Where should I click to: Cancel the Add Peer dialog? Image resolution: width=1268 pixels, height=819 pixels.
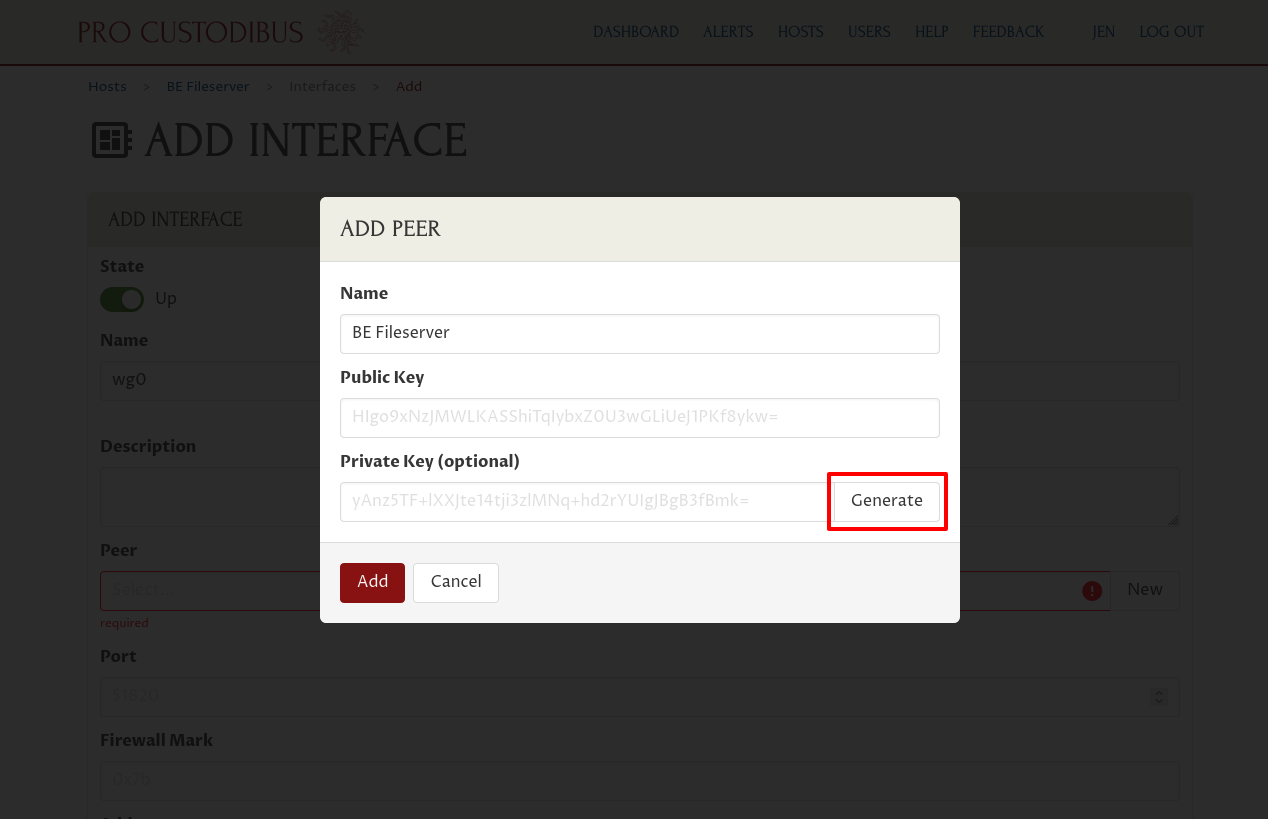pos(456,582)
